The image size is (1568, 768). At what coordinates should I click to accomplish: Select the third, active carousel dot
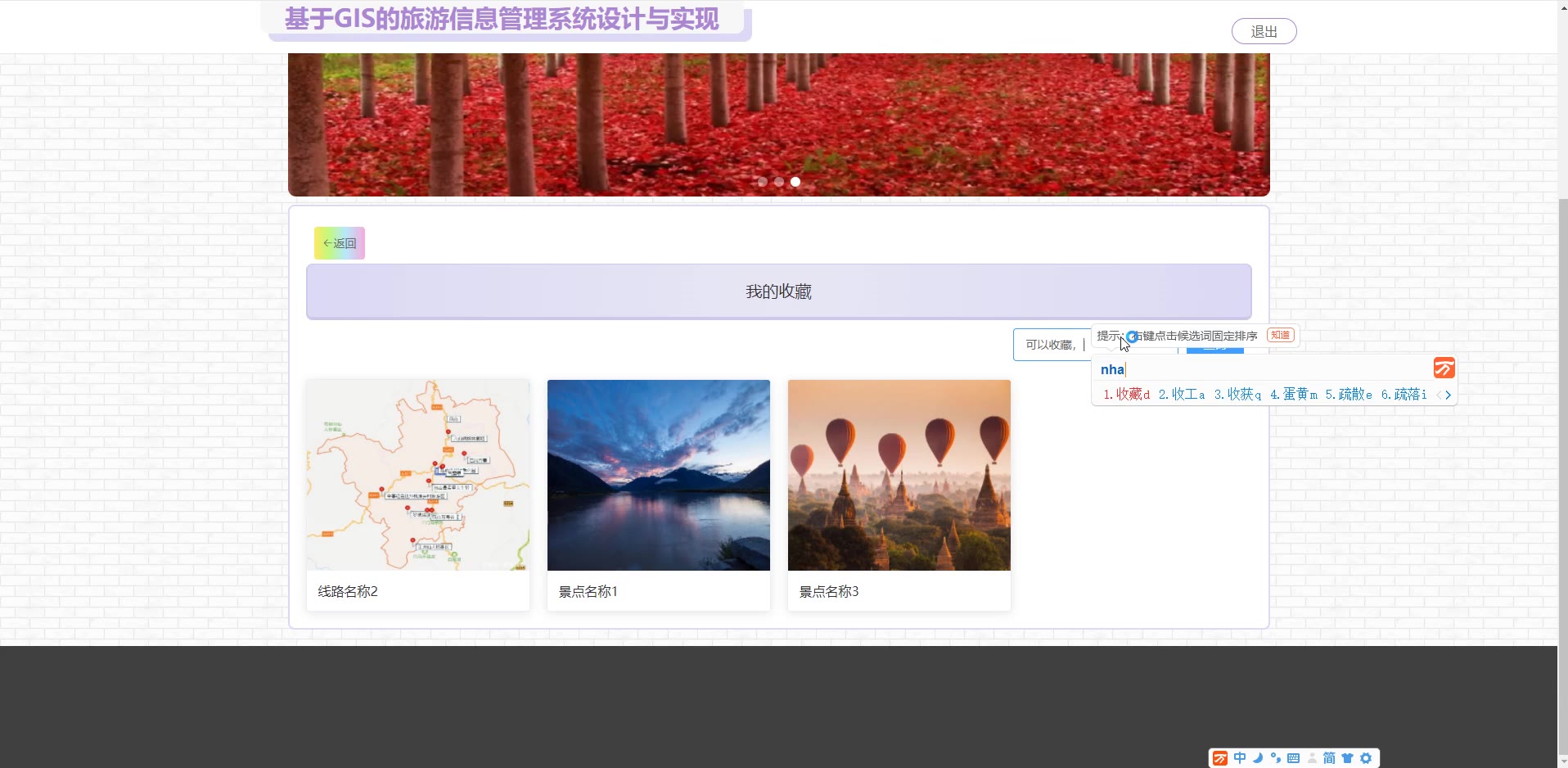[795, 182]
